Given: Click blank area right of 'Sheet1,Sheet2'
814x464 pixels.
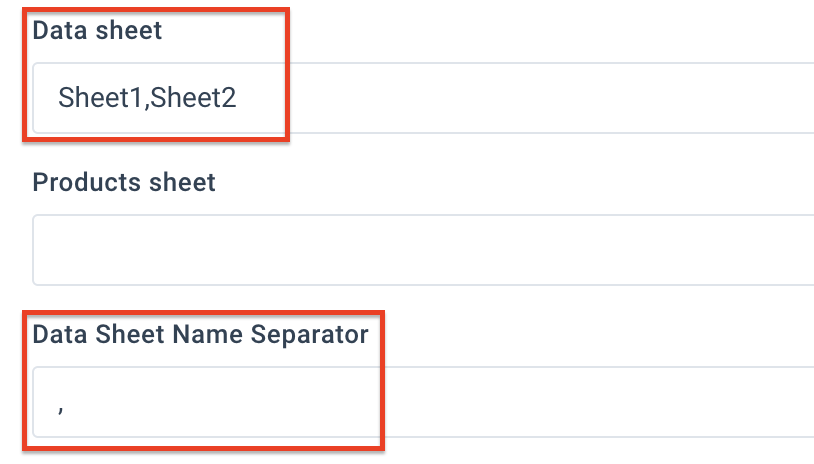Looking at the screenshot, I should [x=500, y=98].
